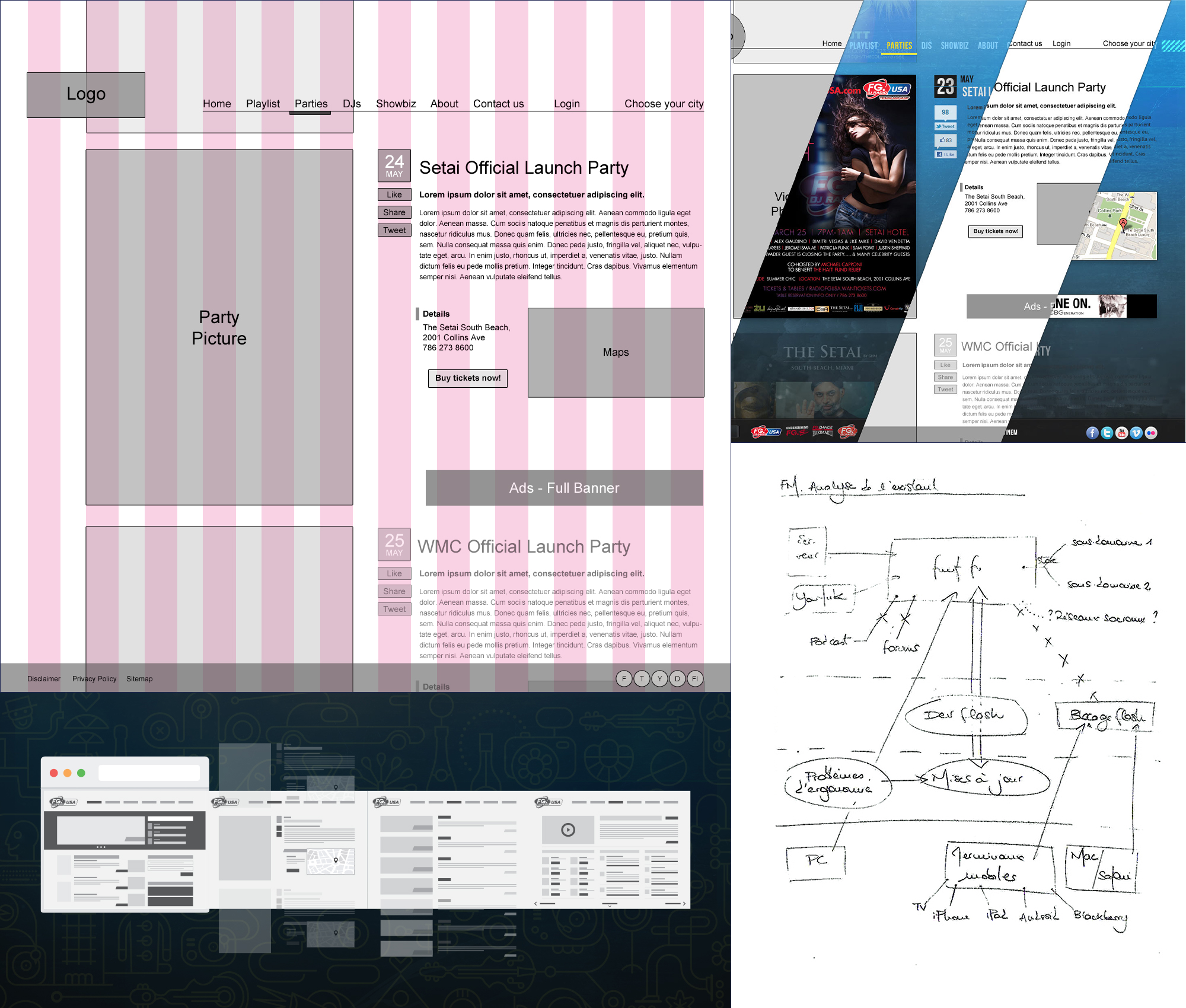Click the Twitter Tweet button in blue design
This screenshot has height=1008, width=1186.
[945, 126]
